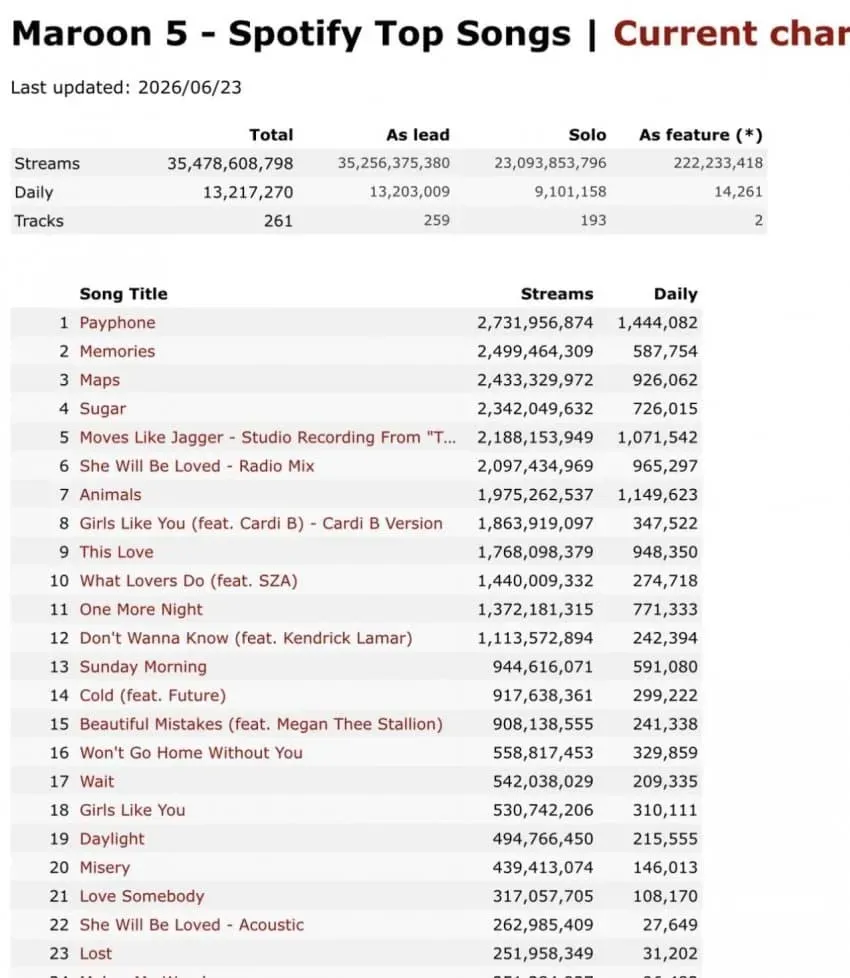The width and height of the screenshot is (850, 978).
Task: Open the Daylight song link
Action: 112,839
